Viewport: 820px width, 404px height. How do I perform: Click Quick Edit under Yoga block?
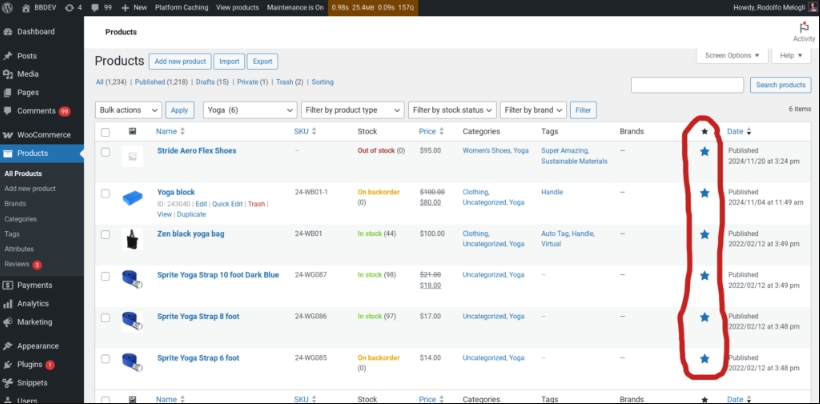click(x=227, y=204)
